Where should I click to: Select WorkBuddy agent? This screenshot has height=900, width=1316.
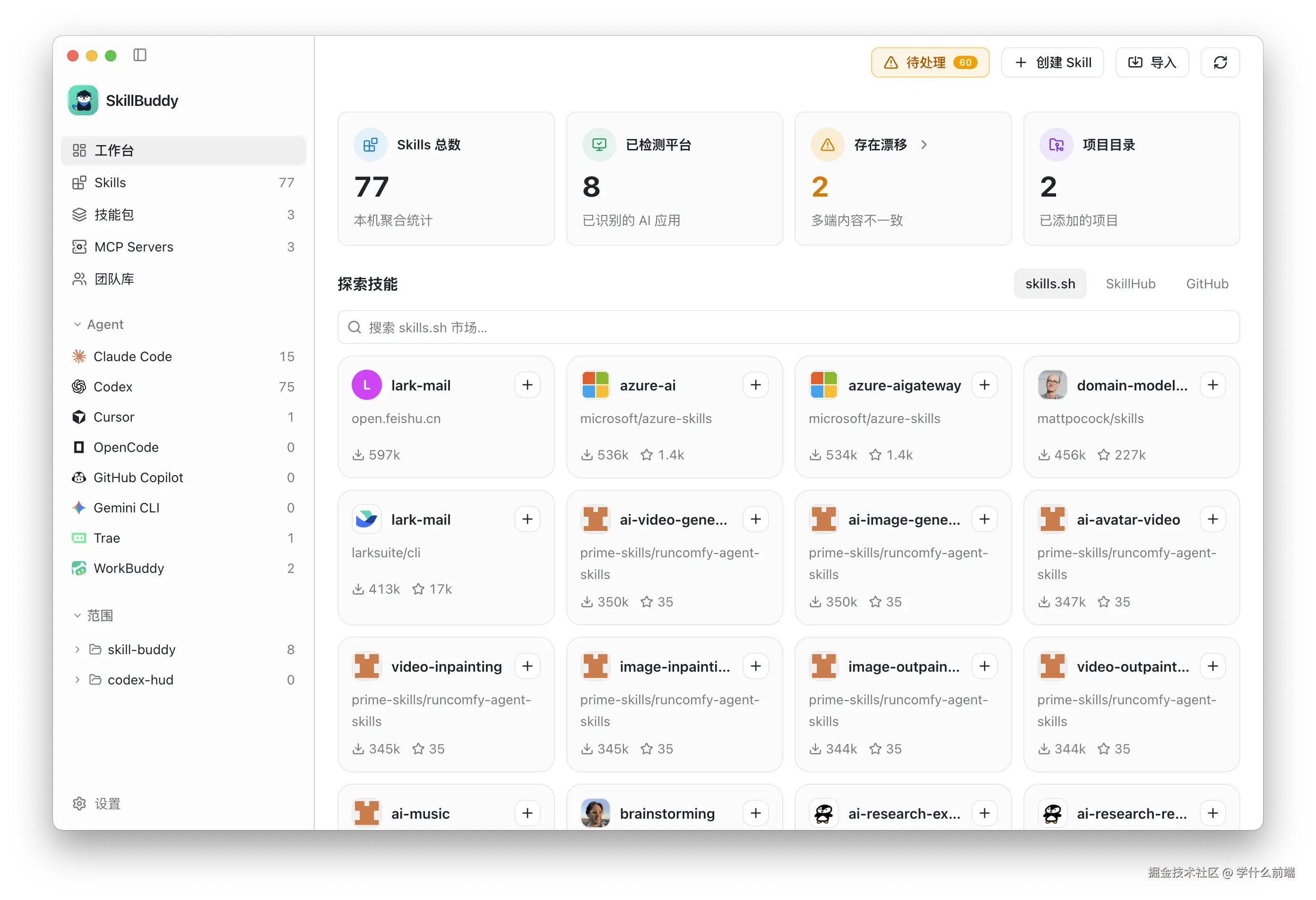click(183, 568)
